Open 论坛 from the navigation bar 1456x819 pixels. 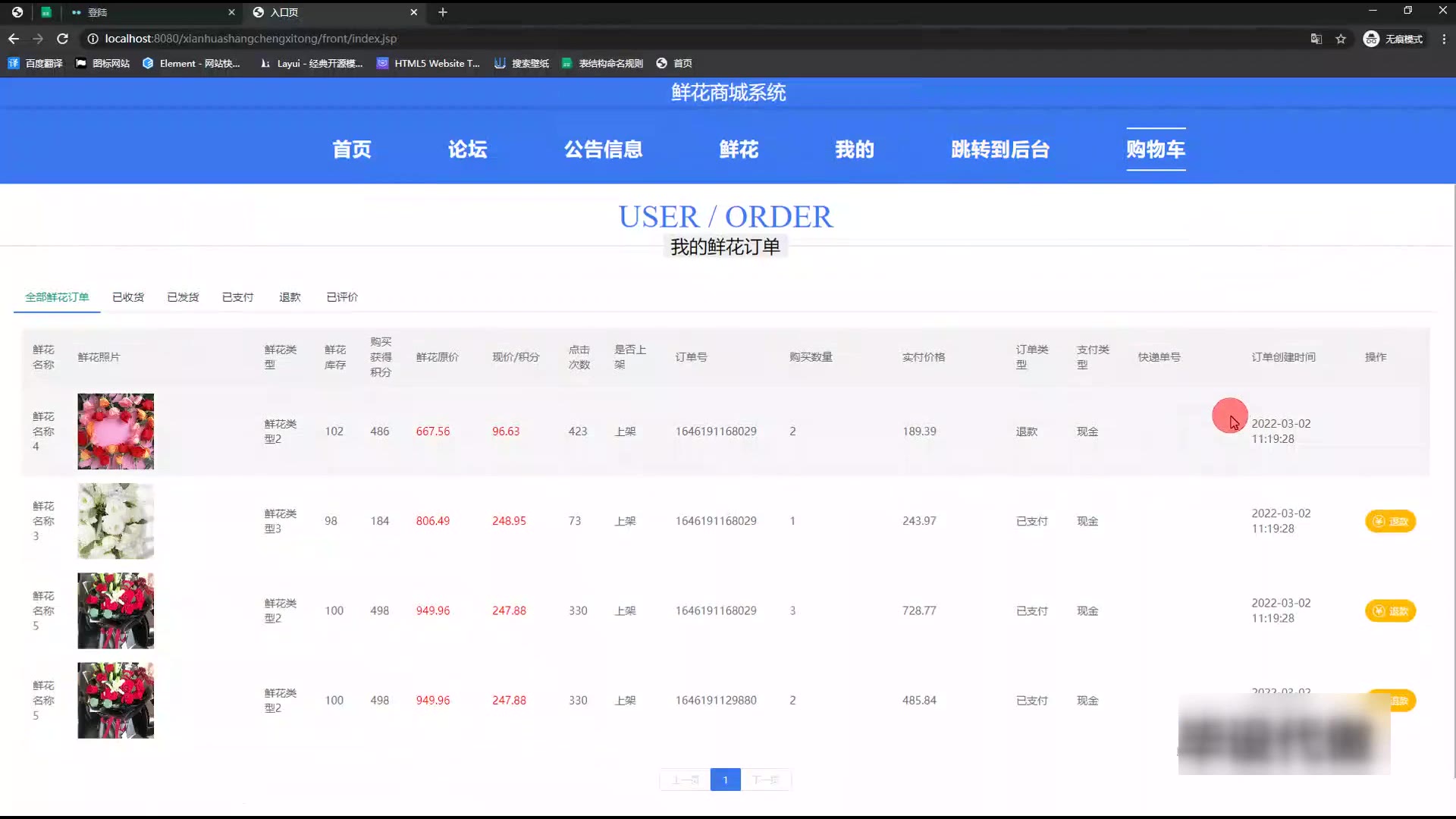click(x=467, y=149)
